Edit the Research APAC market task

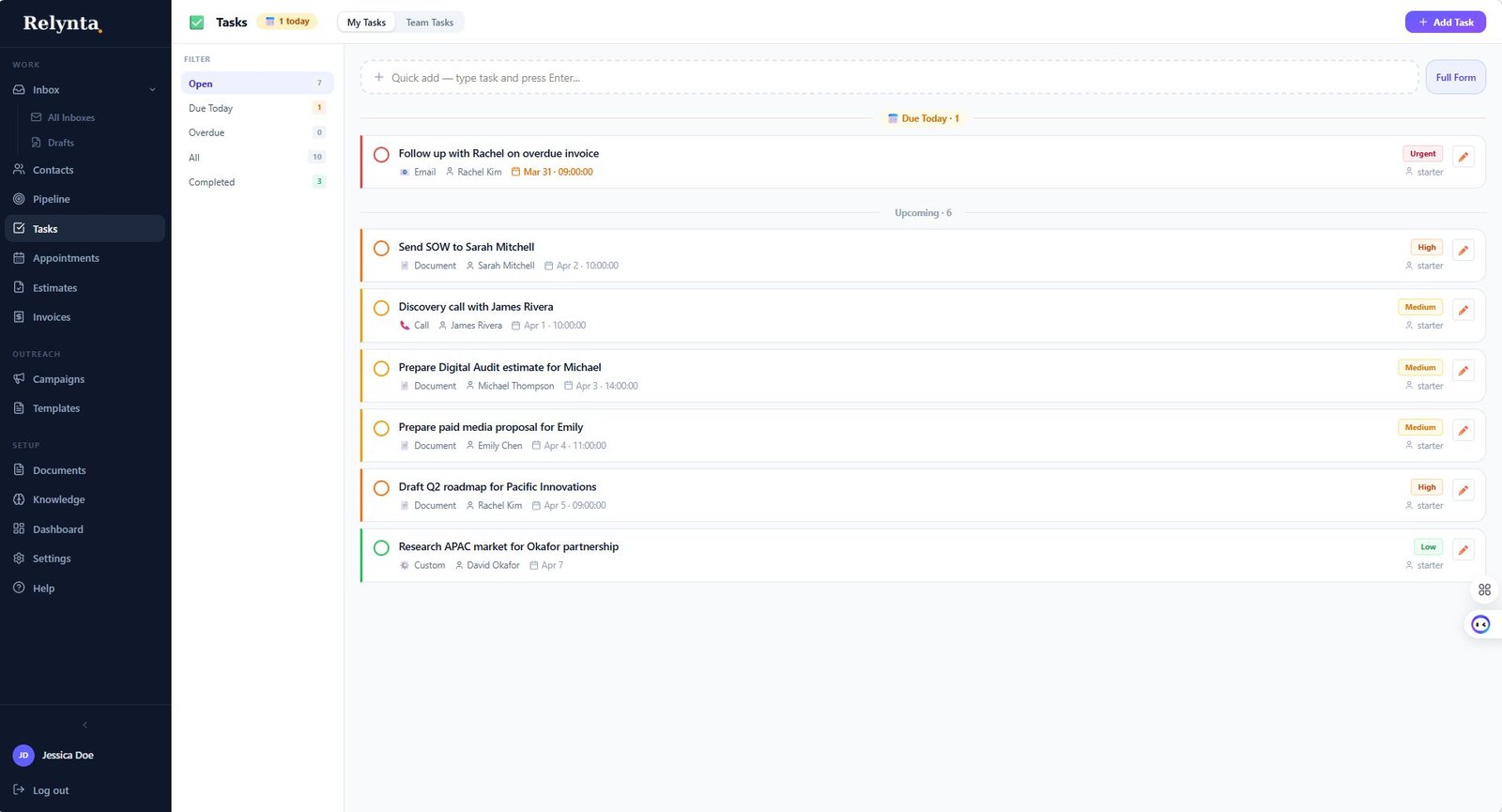[x=1463, y=550]
